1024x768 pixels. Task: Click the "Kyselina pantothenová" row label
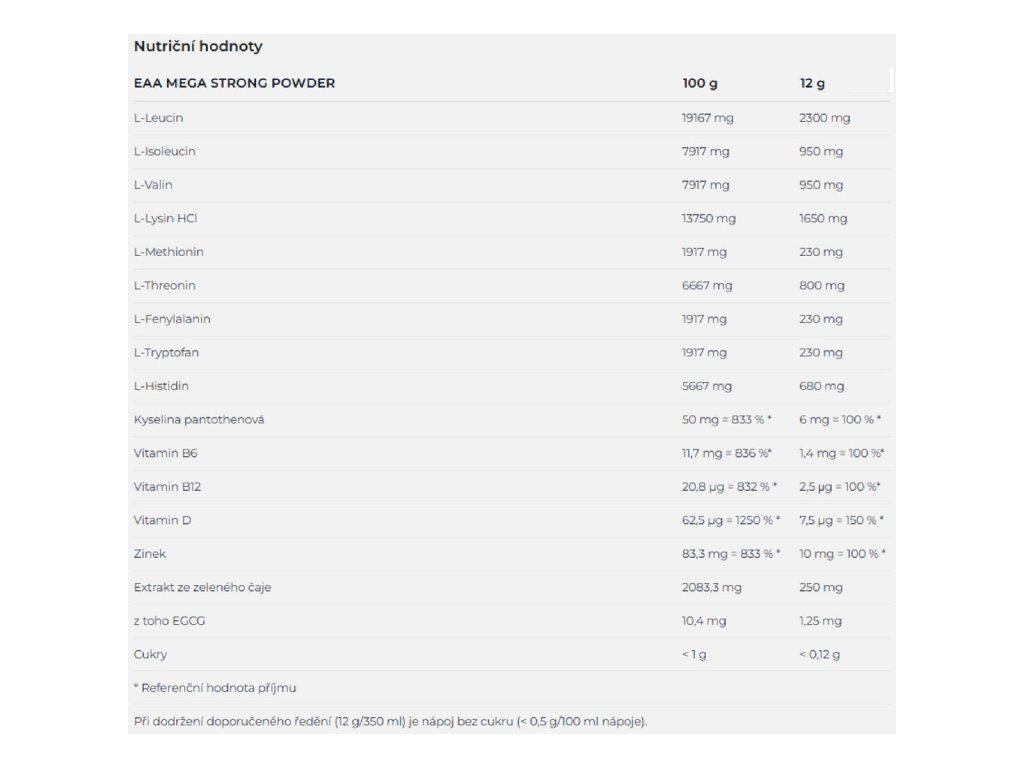pyautogui.click(x=199, y=420)
